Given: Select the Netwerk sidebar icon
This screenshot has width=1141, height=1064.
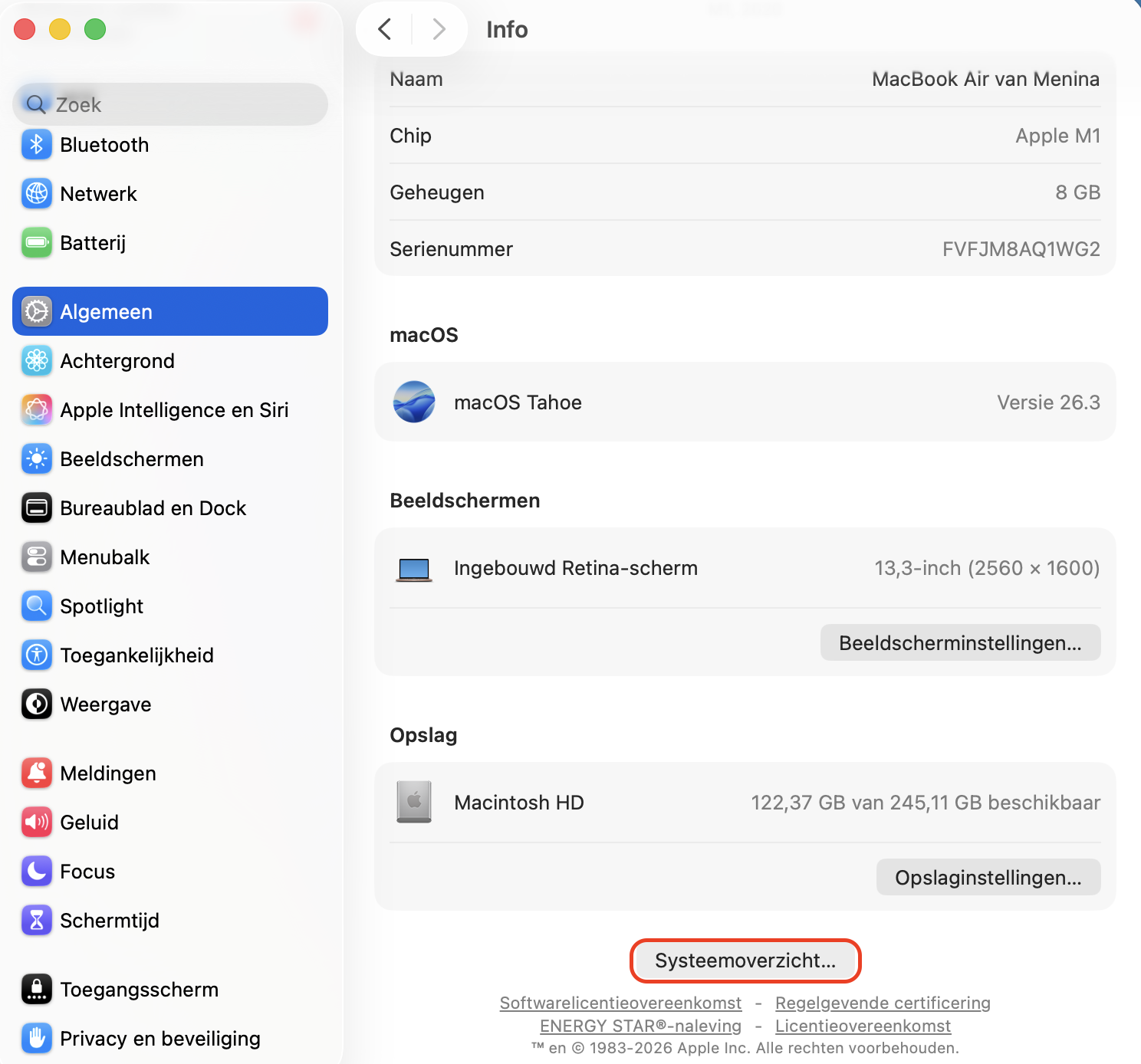Looking at the screenshot, I should [36, 194].
